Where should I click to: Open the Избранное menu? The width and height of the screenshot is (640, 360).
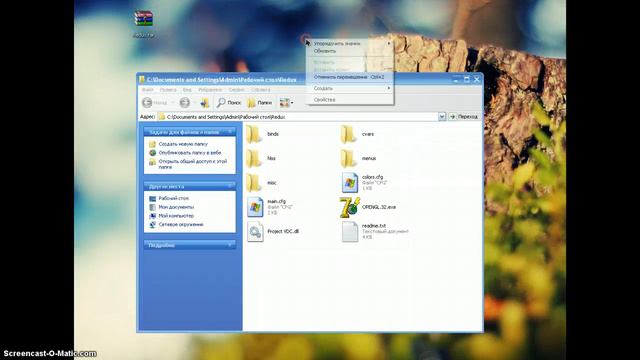[x=210, y=90]
